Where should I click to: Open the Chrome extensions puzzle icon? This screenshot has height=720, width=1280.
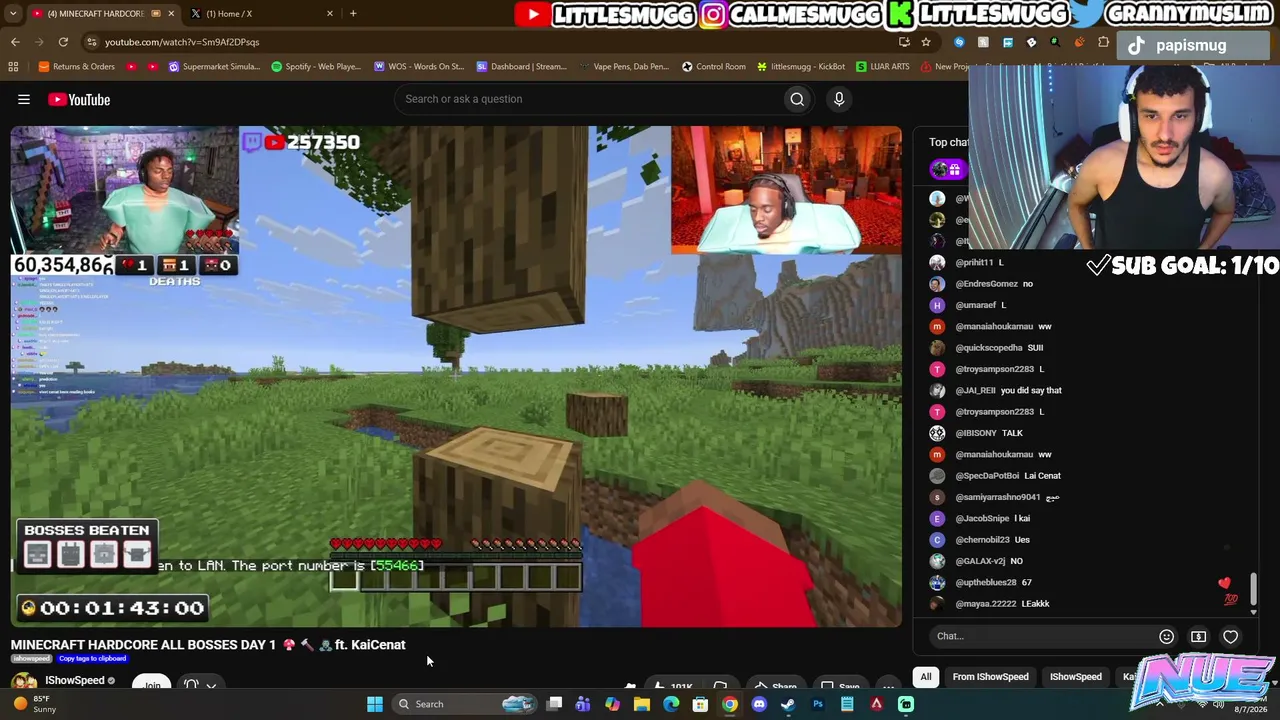coord(1103,42)
